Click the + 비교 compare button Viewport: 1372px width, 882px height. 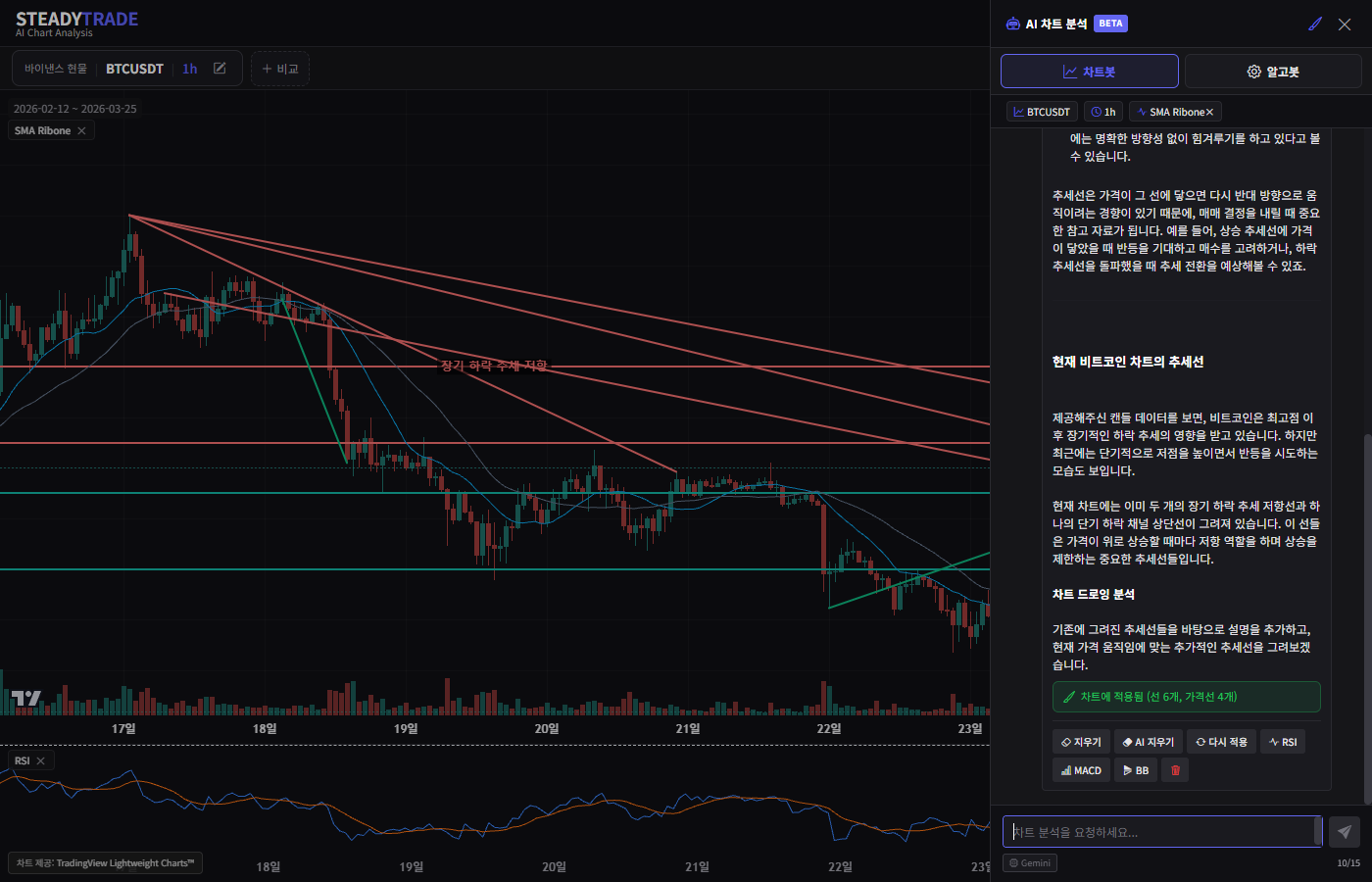tap(280, 69)
